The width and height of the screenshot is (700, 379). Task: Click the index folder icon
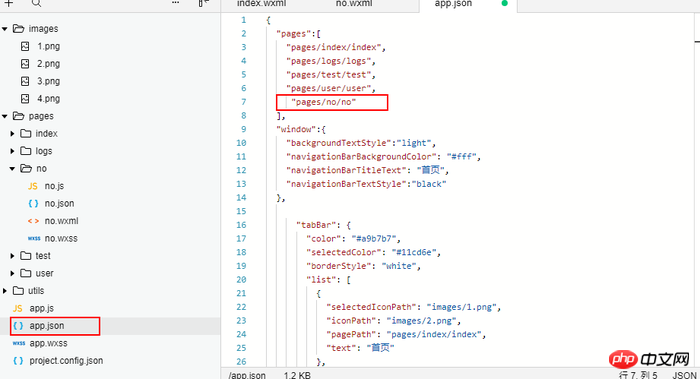tap(26, 133)
